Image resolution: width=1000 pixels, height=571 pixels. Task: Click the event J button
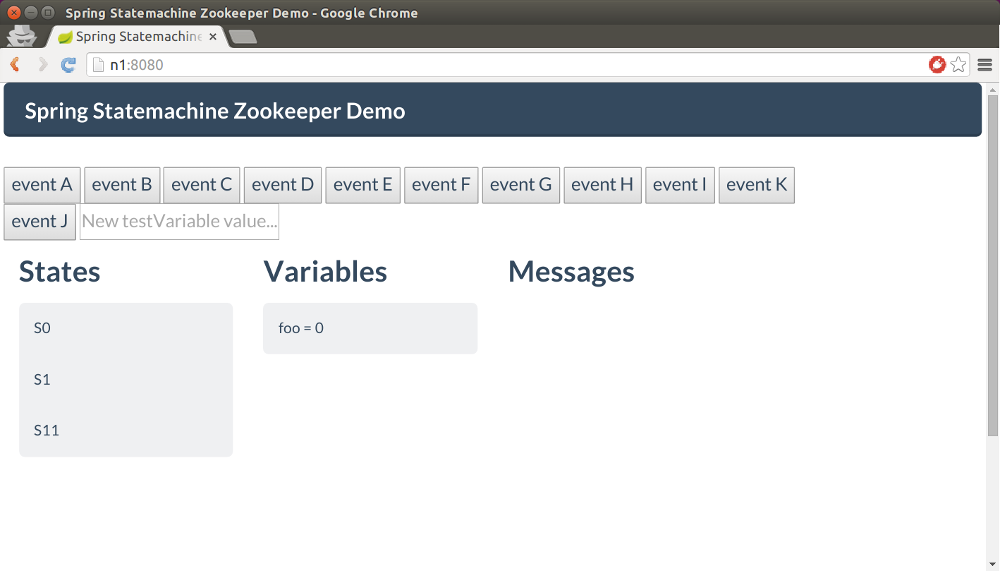click(40, 222)
